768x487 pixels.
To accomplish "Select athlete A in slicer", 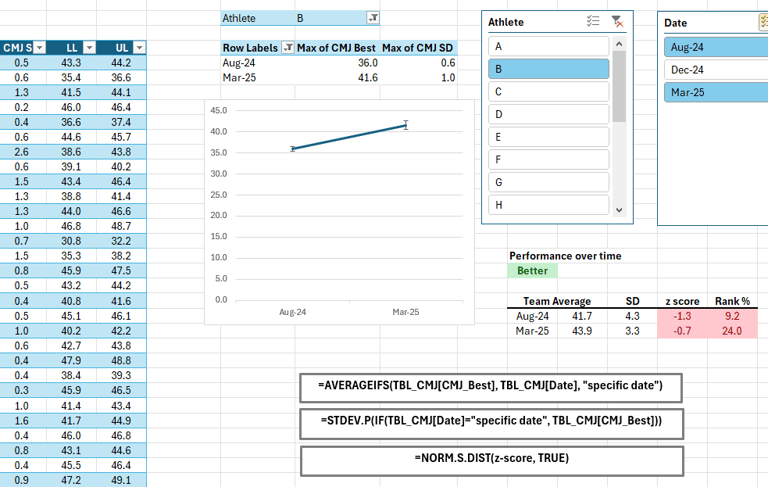I will [549, 47].
